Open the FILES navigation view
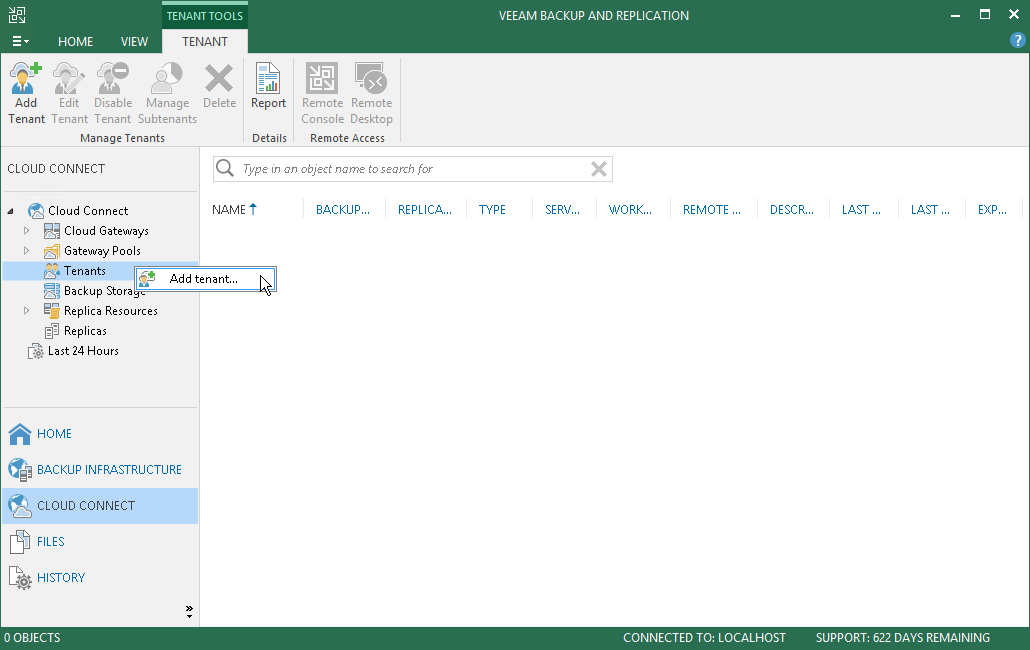Screen dimensions: 1030x650 (100, 542)
